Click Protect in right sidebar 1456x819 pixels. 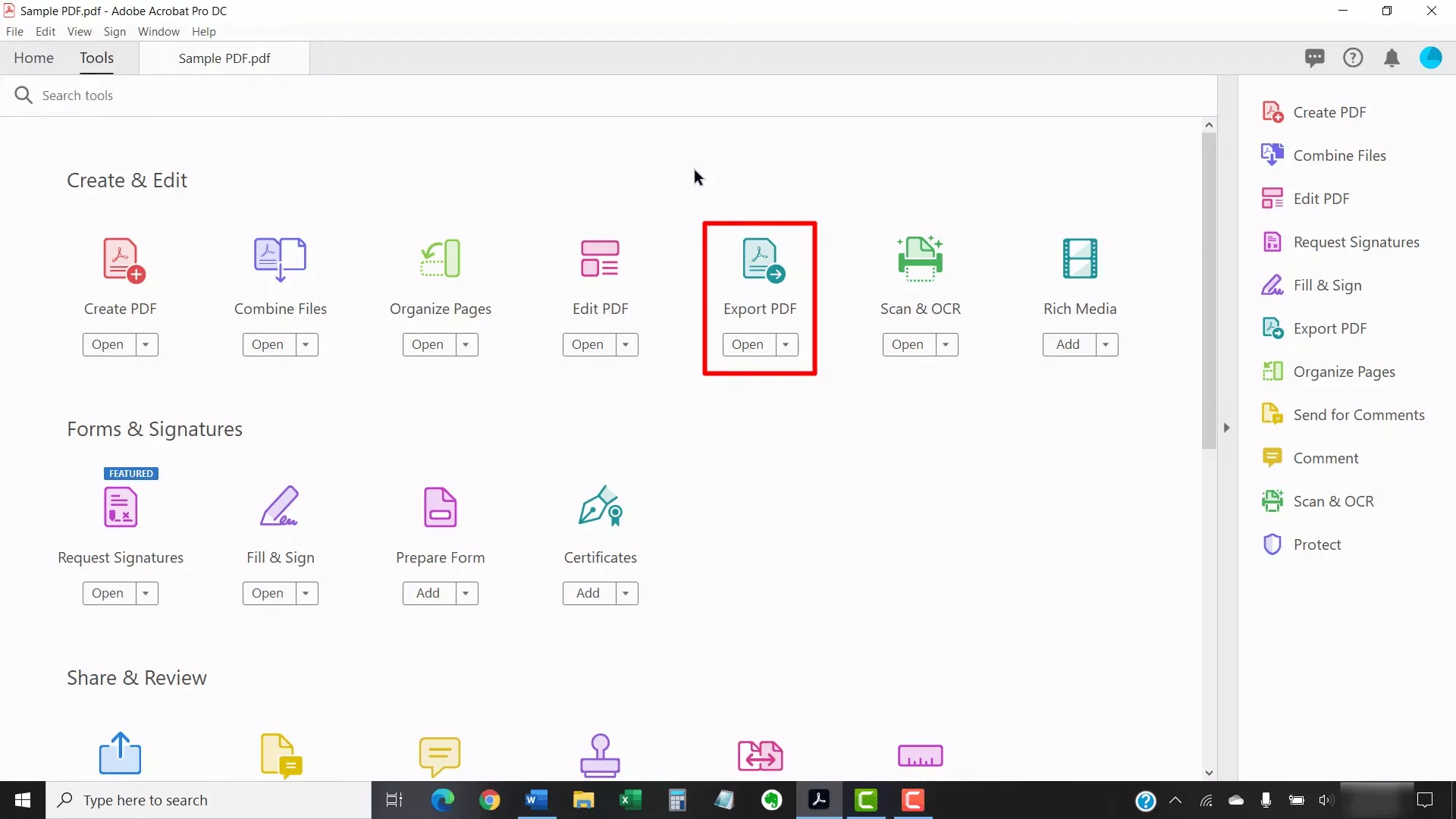tap(1318, 543)
